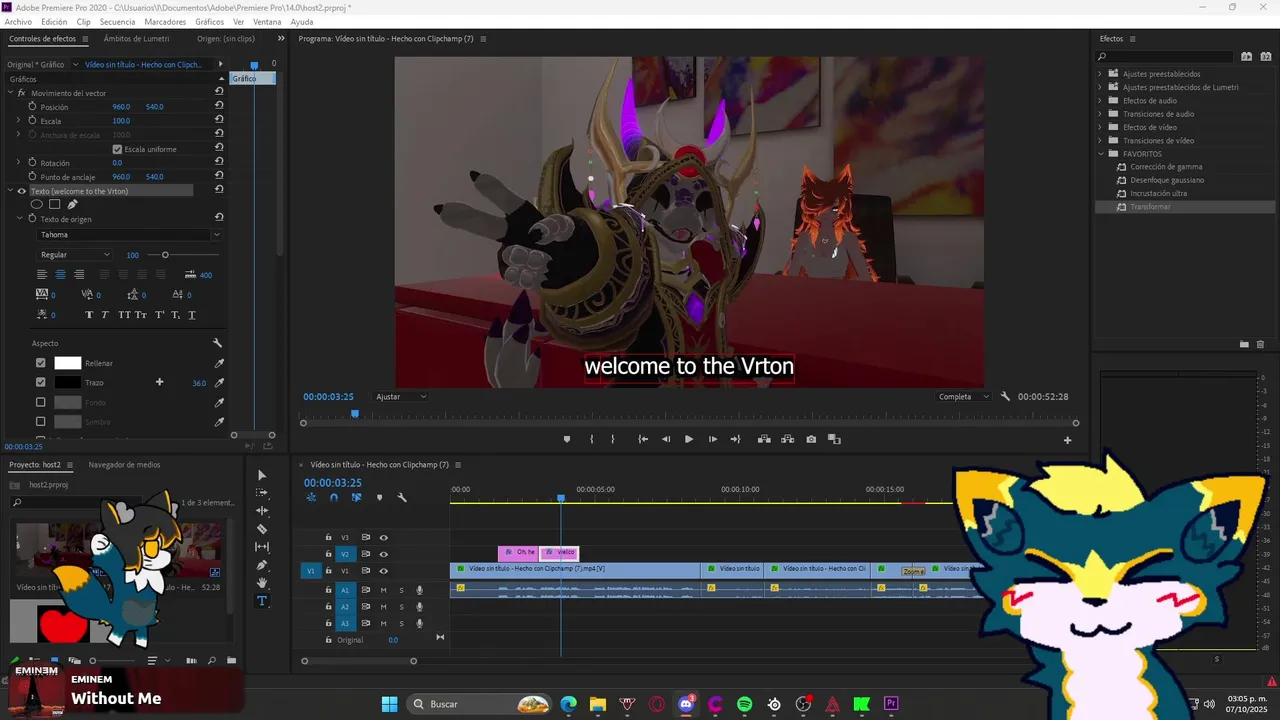The height and width of the screenshot is (720, 1280).
Task: Open comparison view in Program monitor
Action: pos(834,439)
